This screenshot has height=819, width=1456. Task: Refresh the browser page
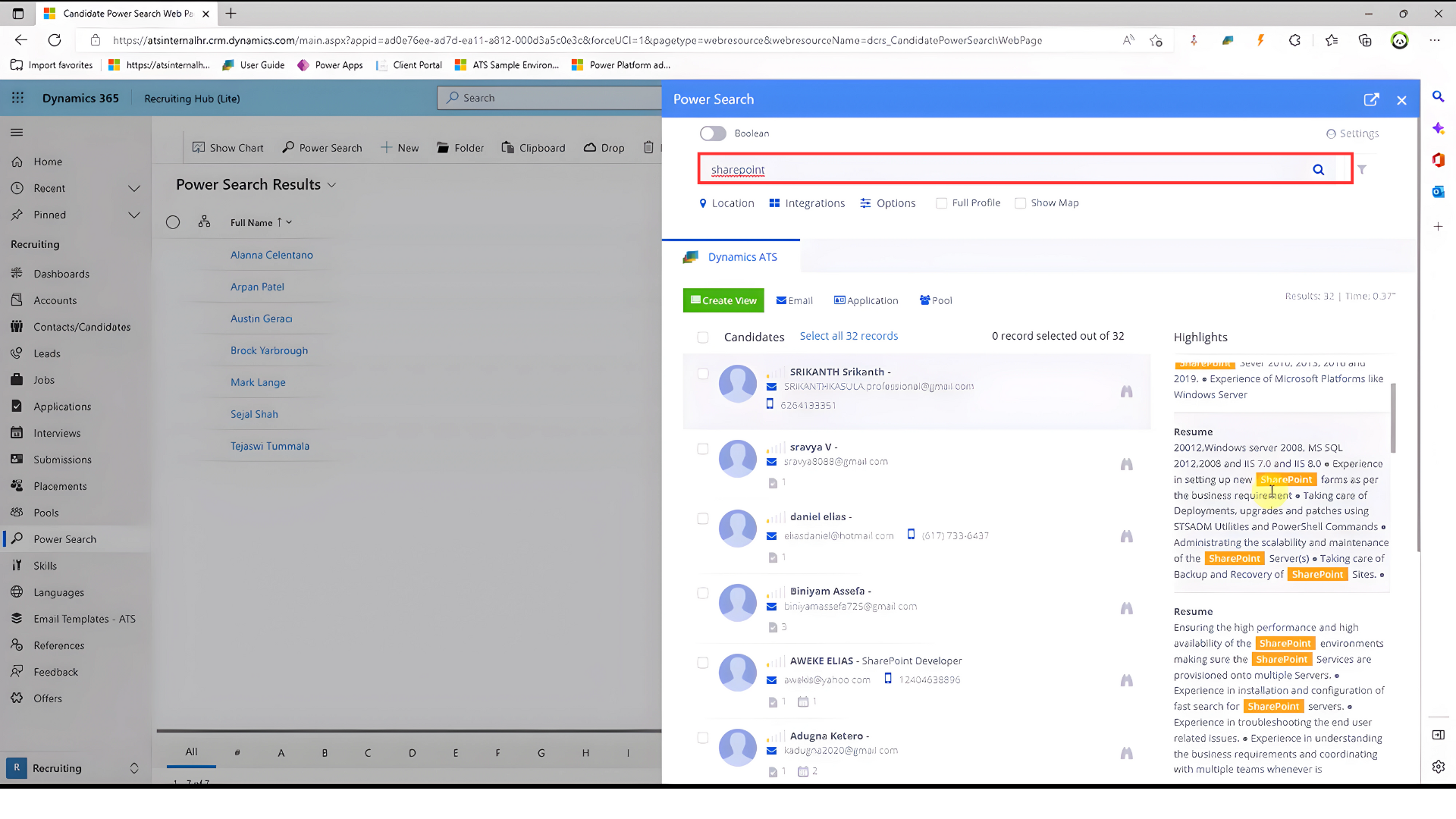click(55, 40)
